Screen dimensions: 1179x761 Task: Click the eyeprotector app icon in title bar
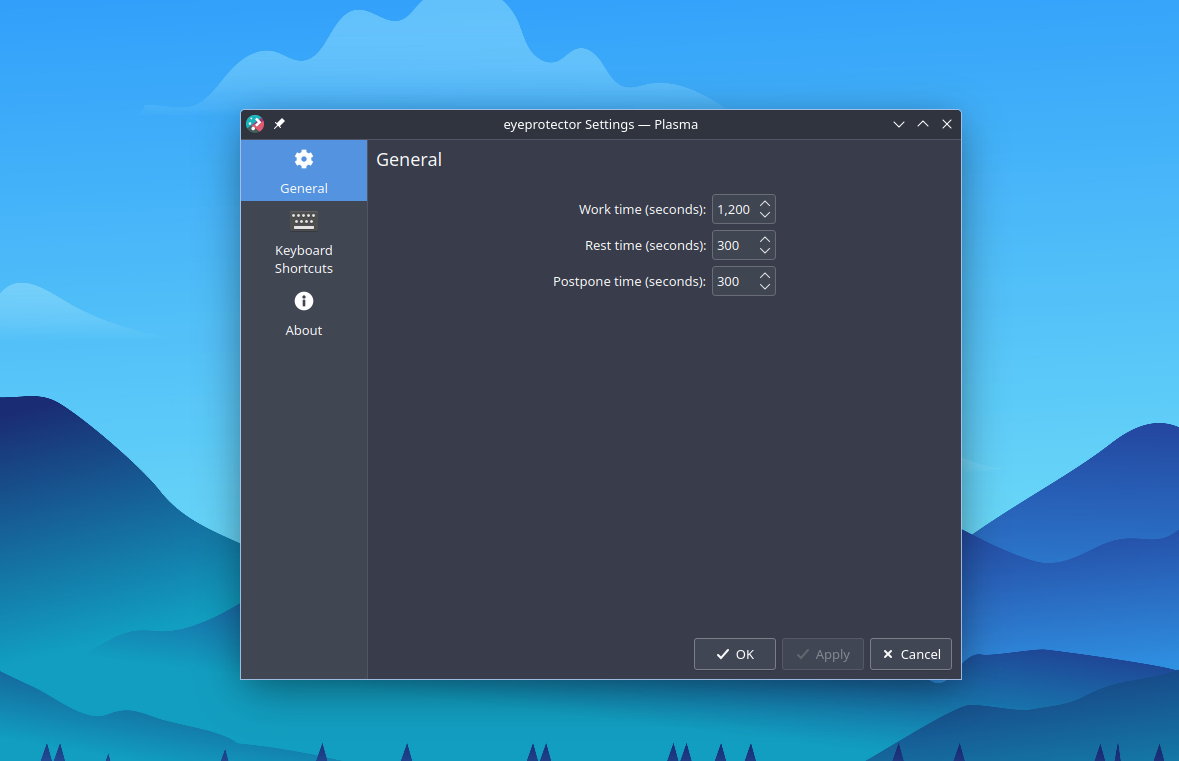(x=255, y=124)
